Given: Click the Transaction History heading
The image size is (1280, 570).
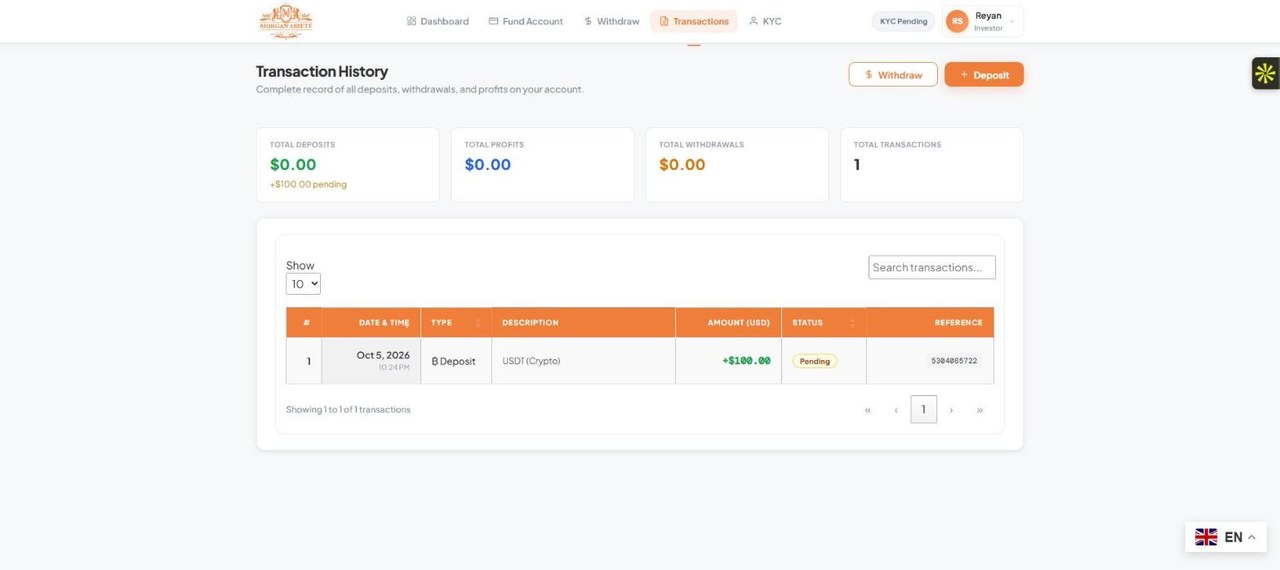Looking at the screenshot, I should (322, 71).
